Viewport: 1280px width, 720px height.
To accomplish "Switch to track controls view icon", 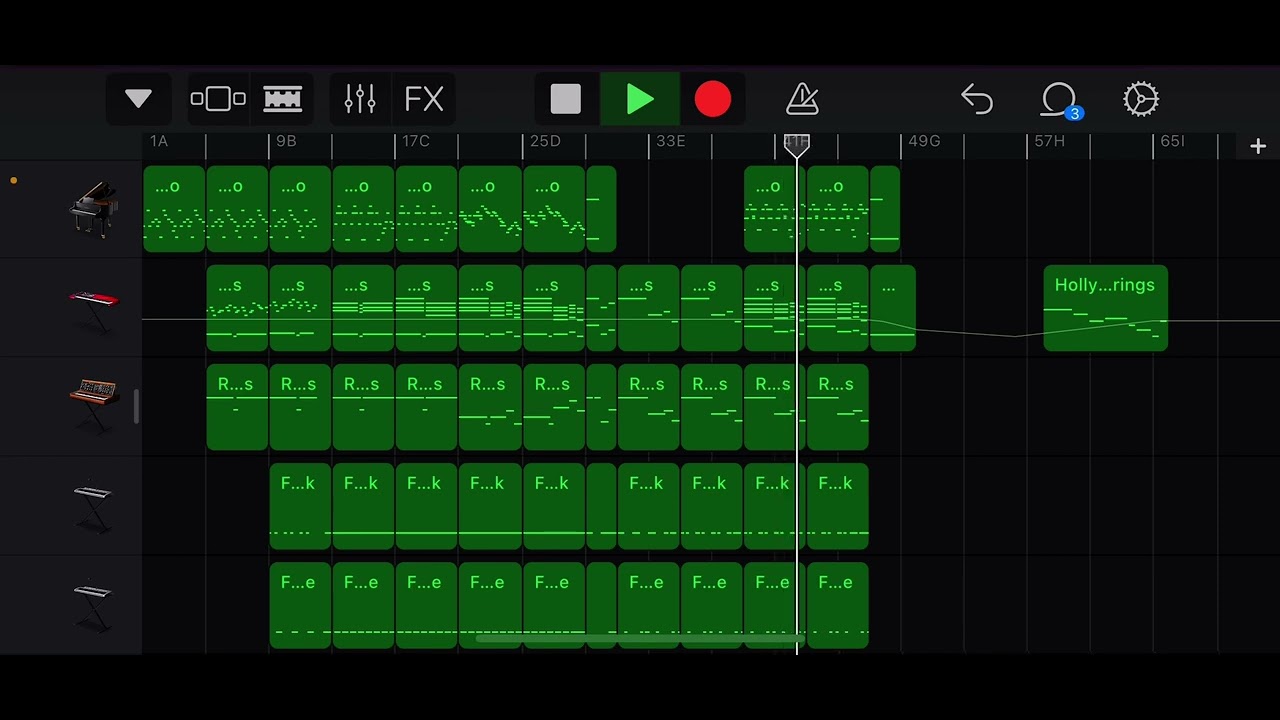I will [x=218, y=99].
